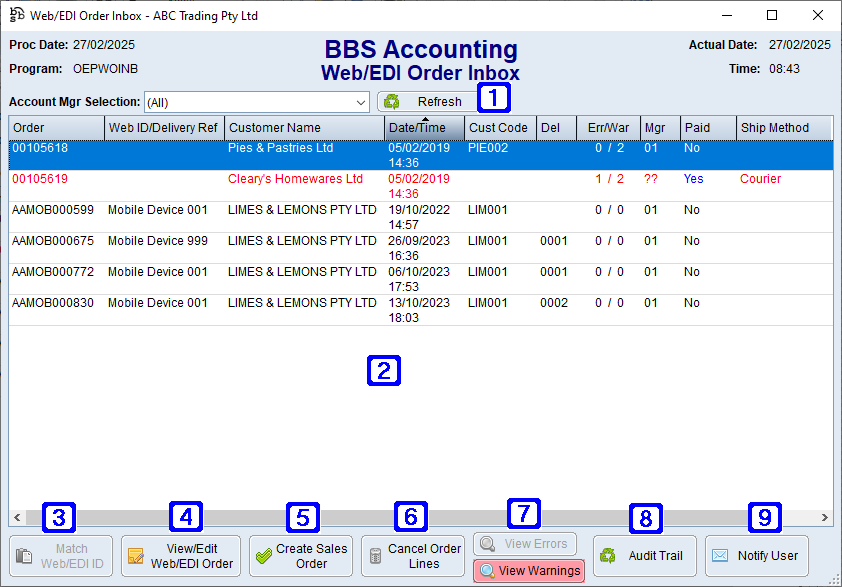Sort by Mgr column header
The image size is (842, 587).
660,128
